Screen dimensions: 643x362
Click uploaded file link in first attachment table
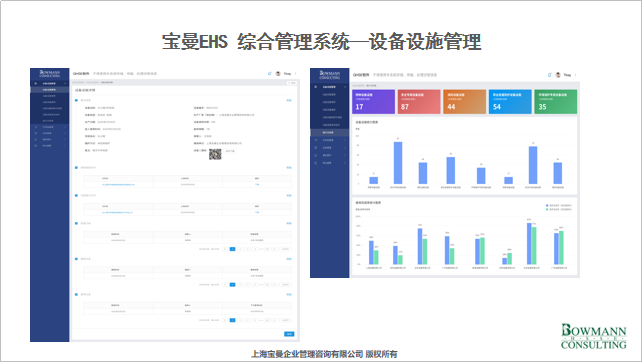tap(118, 185)
